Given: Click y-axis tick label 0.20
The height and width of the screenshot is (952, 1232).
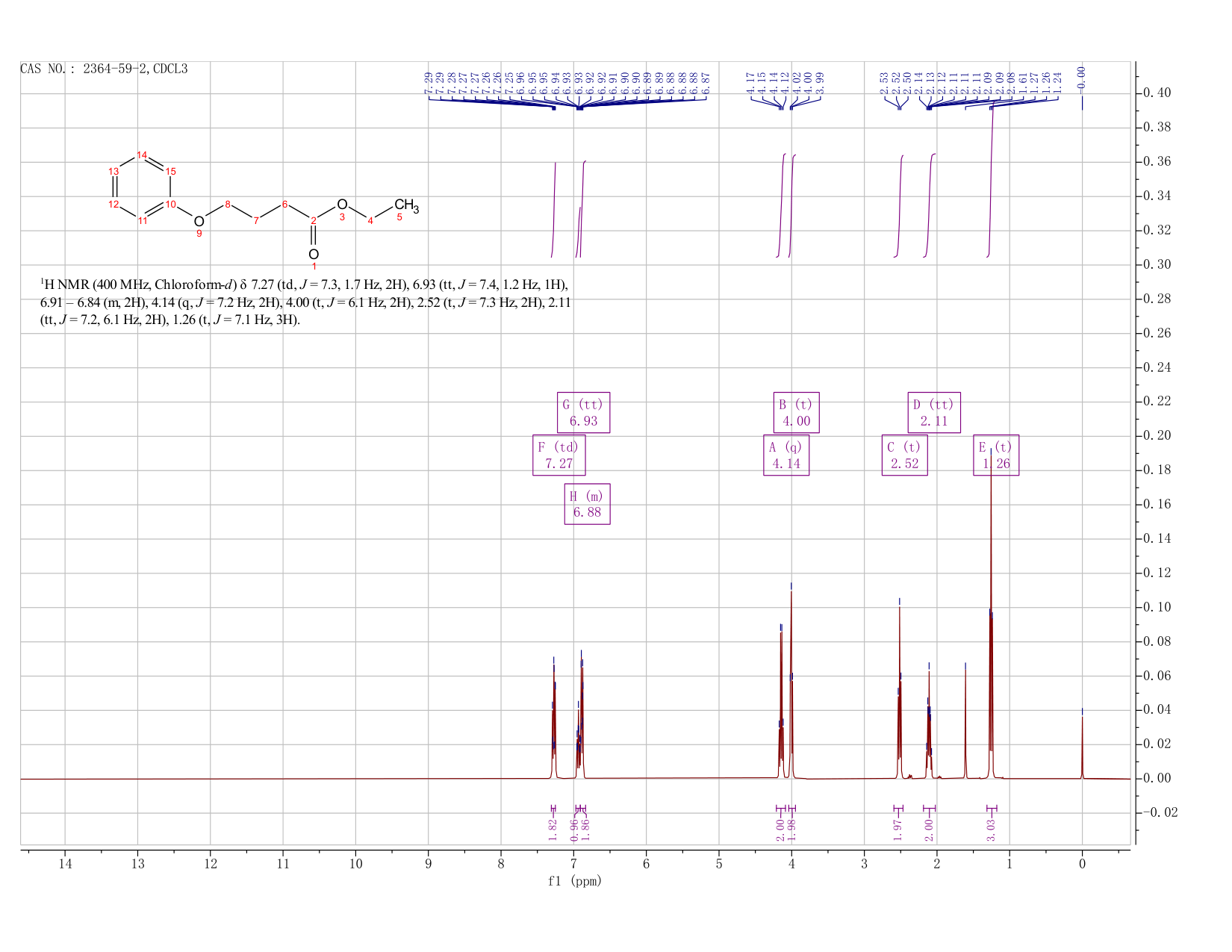Looking at the screenshot, I should tap(1156, 436).
